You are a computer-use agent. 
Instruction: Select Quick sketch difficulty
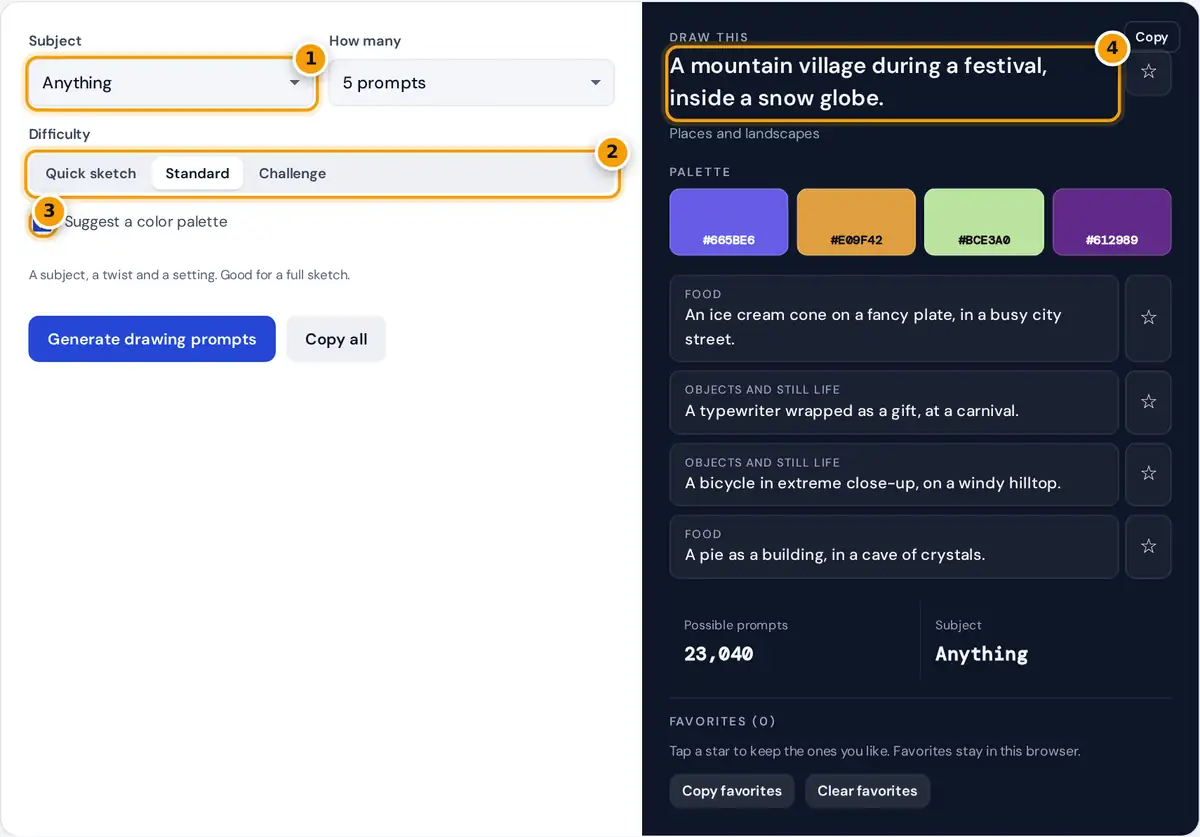point(91,173)
